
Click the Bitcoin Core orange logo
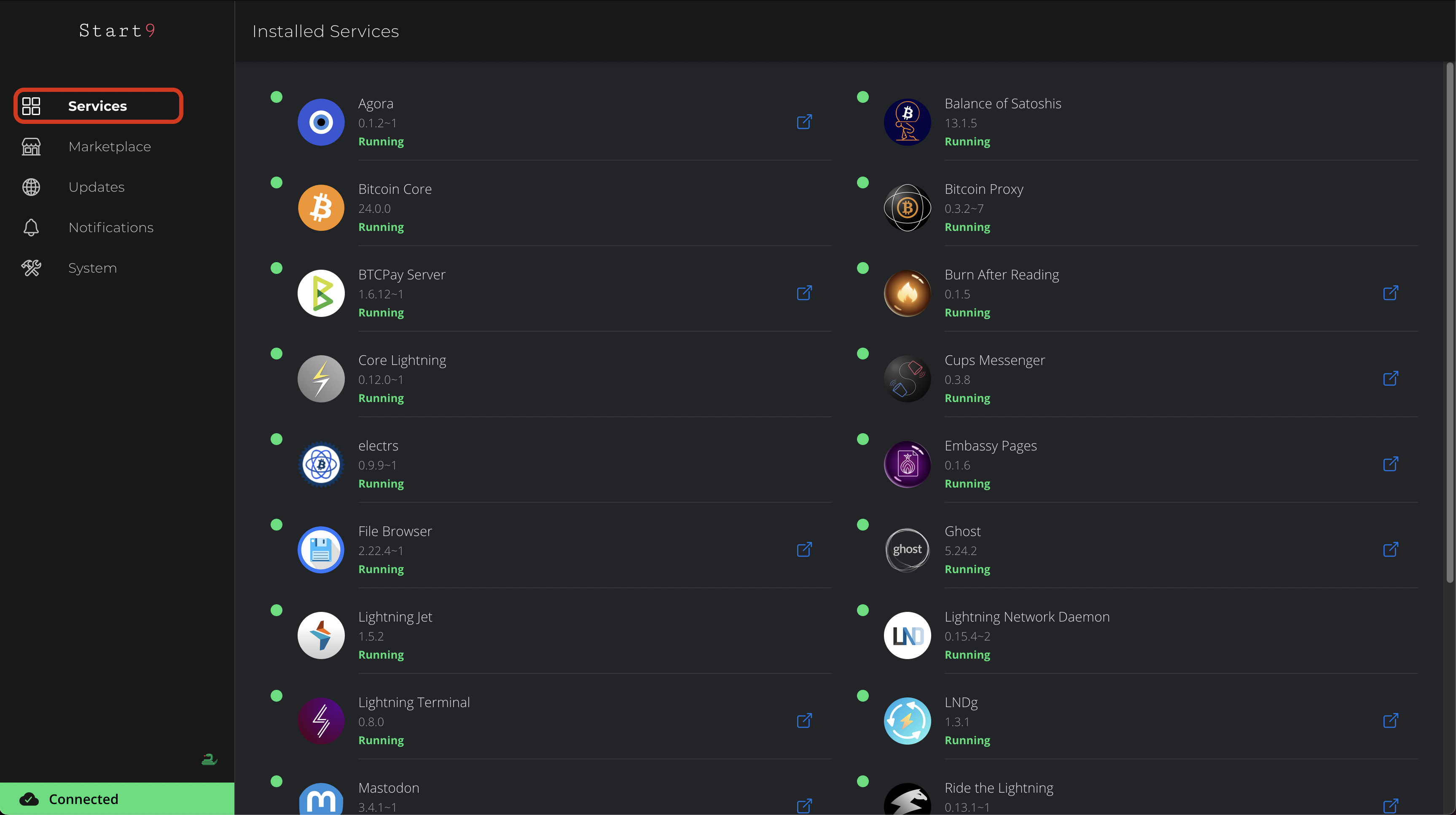point(321,208)
